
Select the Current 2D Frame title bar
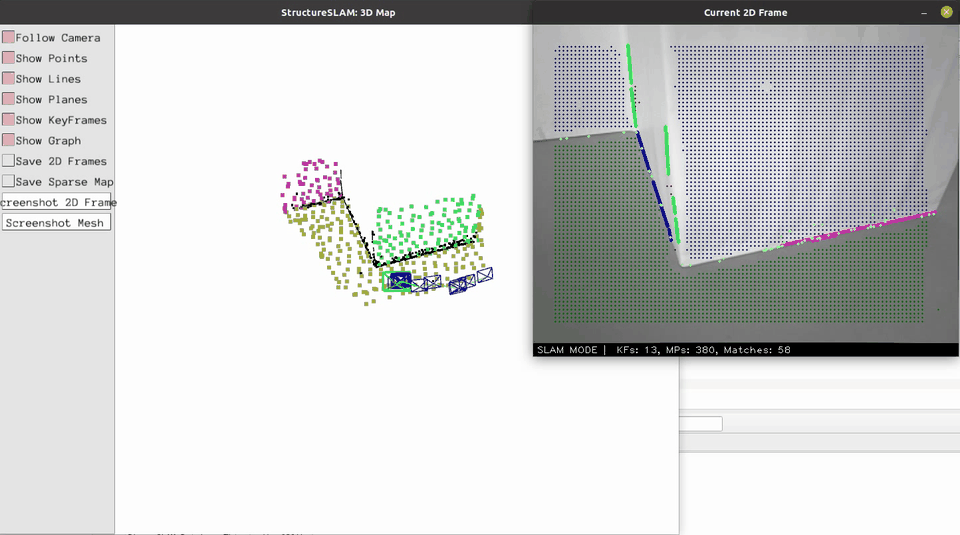click(745, 12)
